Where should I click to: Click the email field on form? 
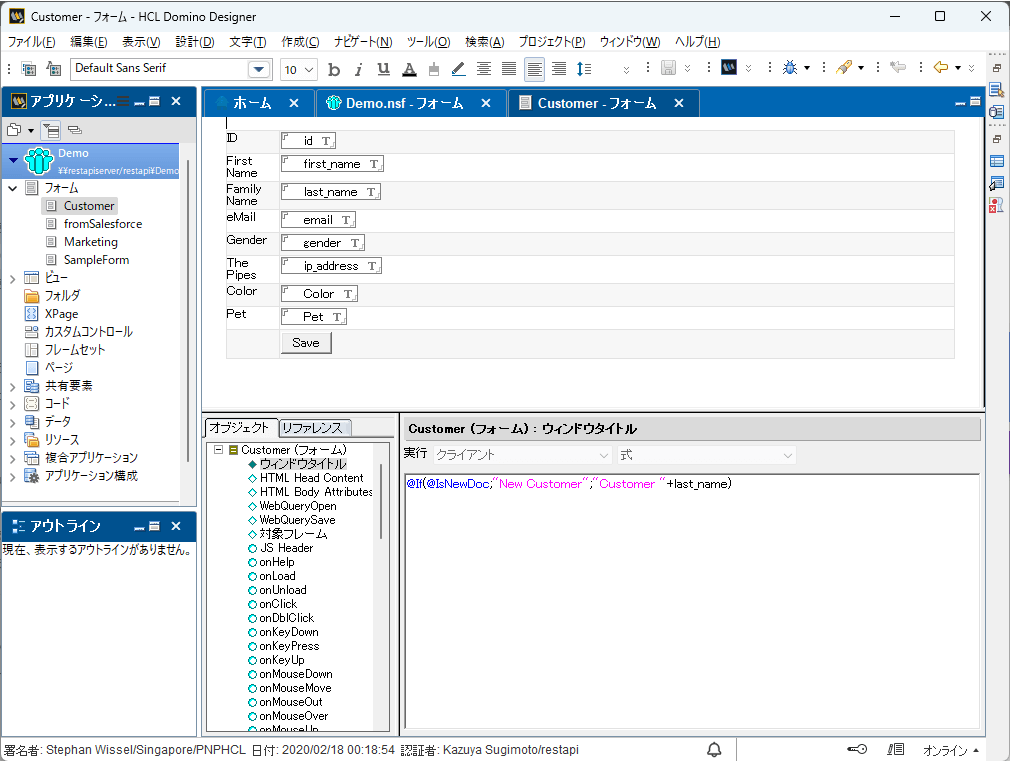(318, 220)
